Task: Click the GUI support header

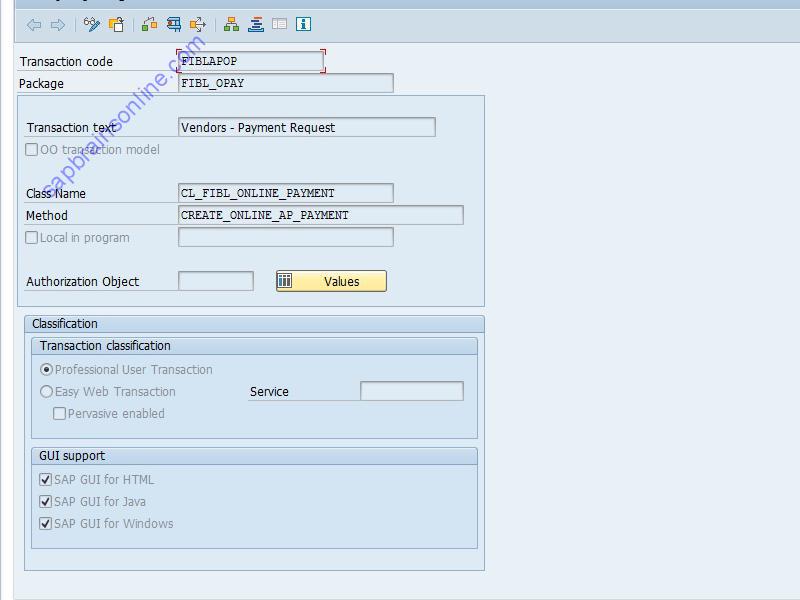Action: click(x=254, y=456)
